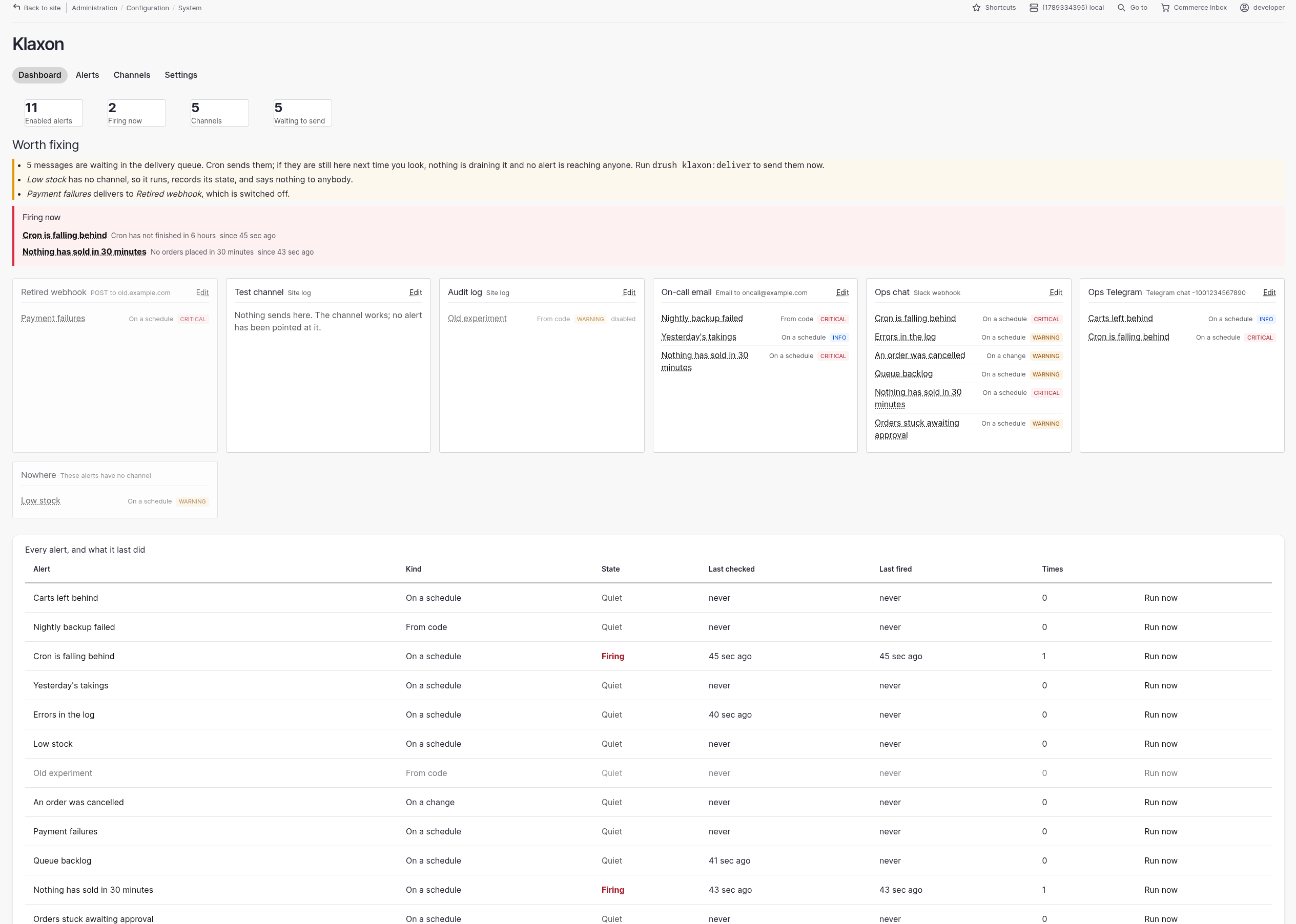Viewport: 1296px width, 924px height.
Task: Open Commerce inbox cart icon
Action: click(1165, 8)
